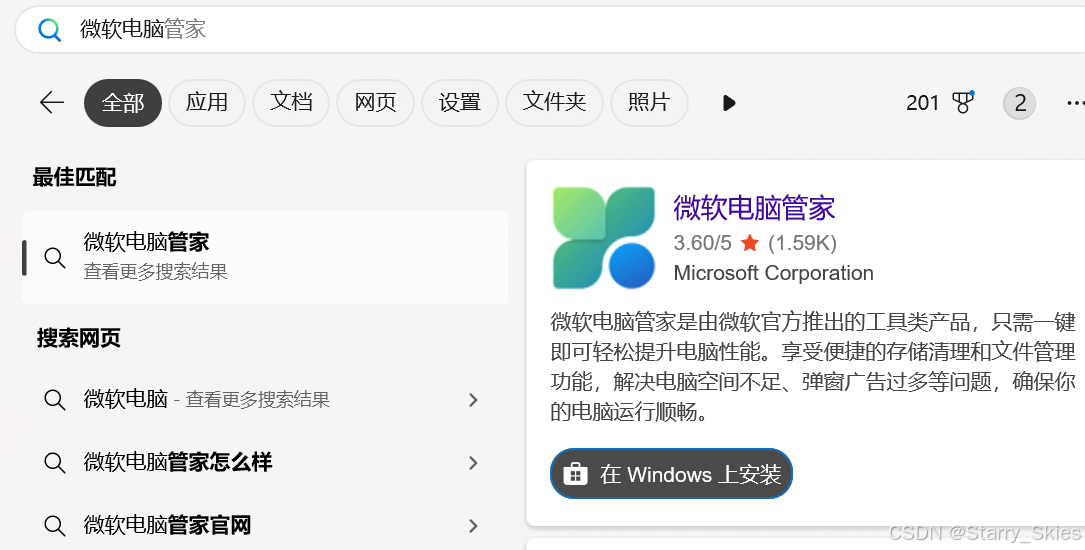
Task: Expand the 微软电脑 suggestion chevron
Action: point(473,399)
